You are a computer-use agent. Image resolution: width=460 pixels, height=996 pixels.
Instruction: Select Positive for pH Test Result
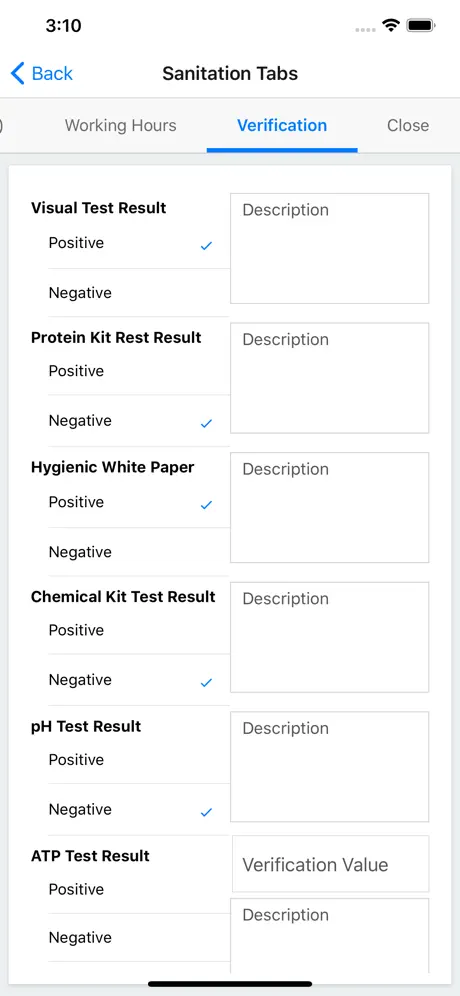click(139, 760)
